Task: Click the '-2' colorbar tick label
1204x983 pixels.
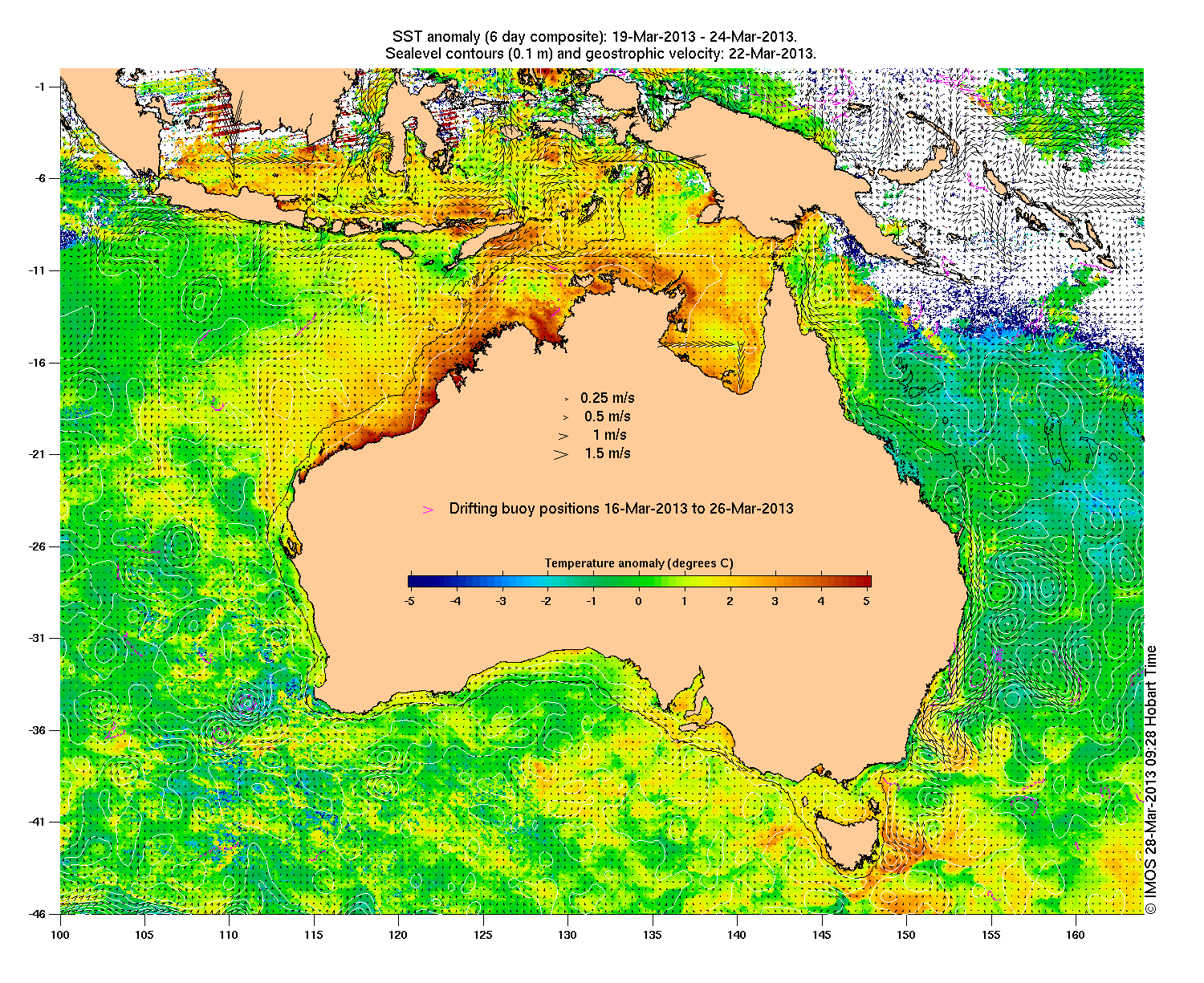Action: click(547, 600)
